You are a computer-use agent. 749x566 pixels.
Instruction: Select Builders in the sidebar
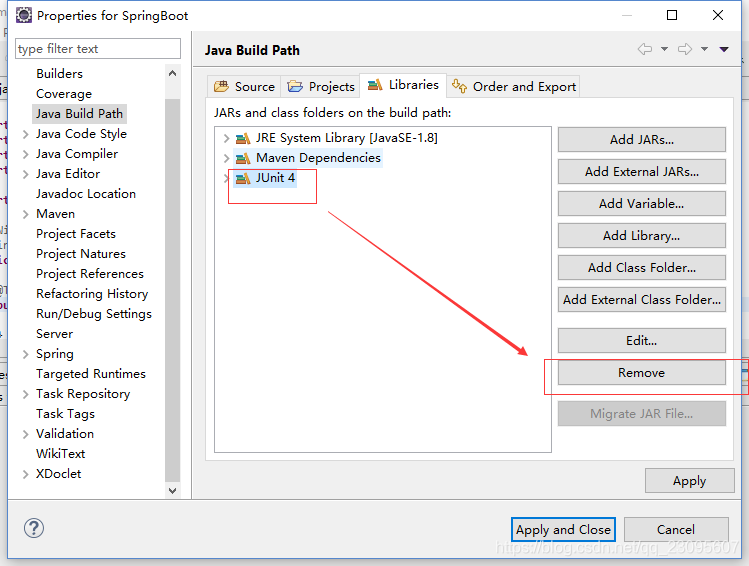(59, 74)
